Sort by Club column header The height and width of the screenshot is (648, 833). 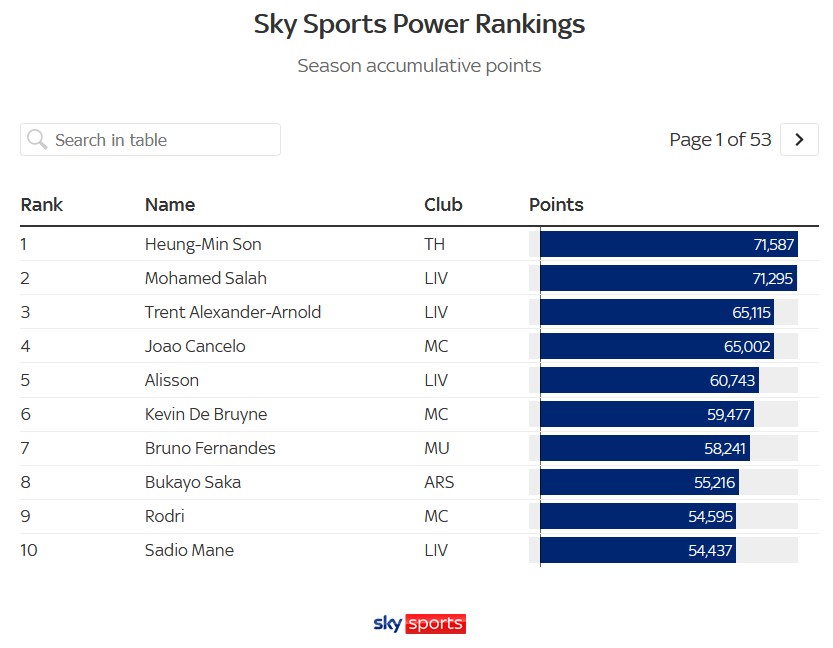(x=443, y=205)
